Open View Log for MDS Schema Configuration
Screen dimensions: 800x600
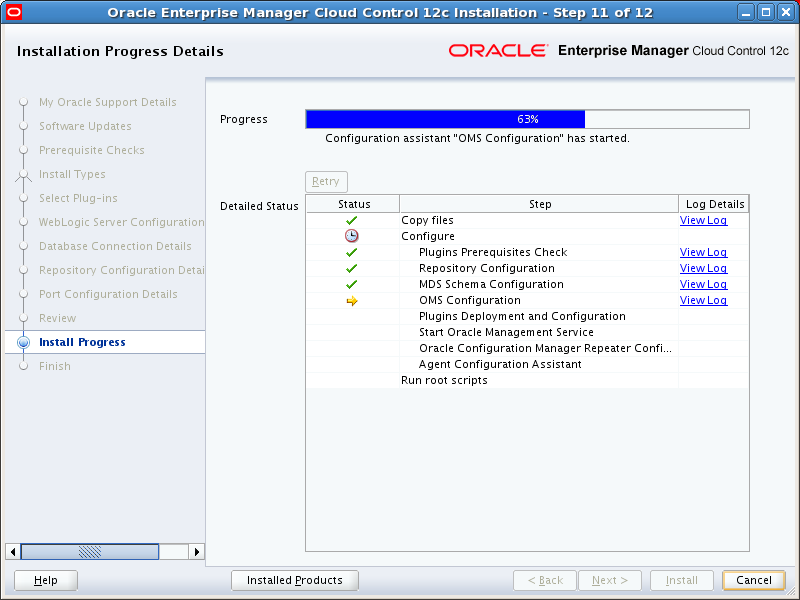[704, 284]
